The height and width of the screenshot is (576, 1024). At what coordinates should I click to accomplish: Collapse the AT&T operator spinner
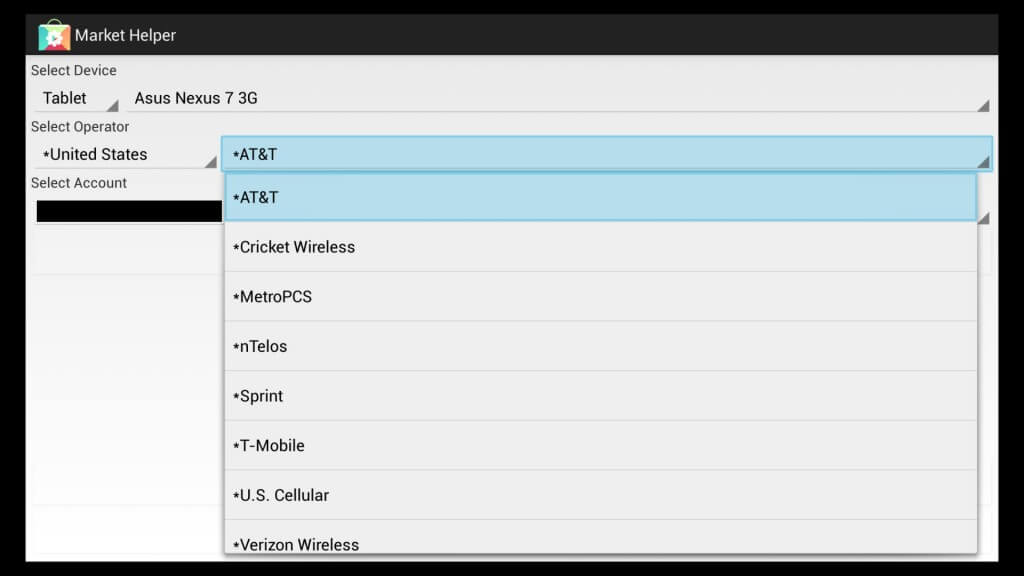point(607,154)
